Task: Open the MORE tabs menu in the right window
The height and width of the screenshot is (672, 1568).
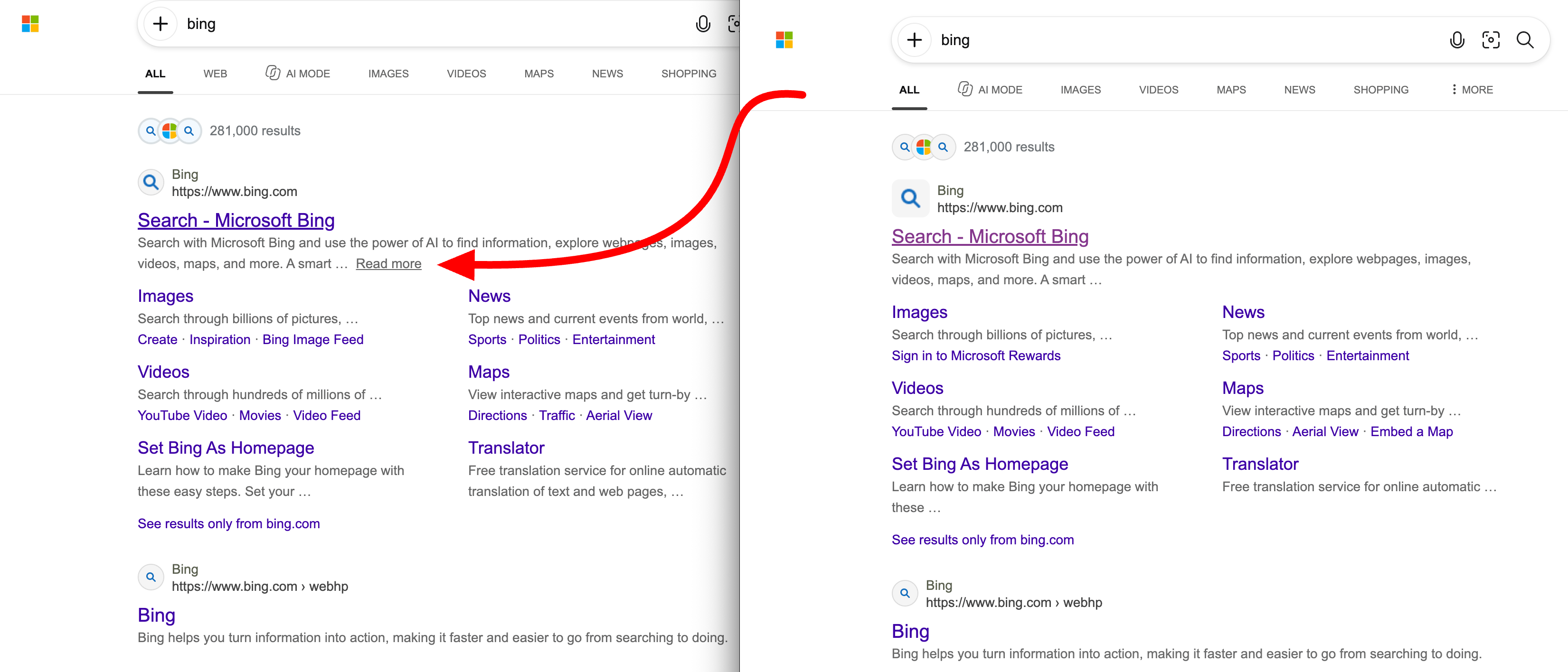Action: coord(1472,90)
